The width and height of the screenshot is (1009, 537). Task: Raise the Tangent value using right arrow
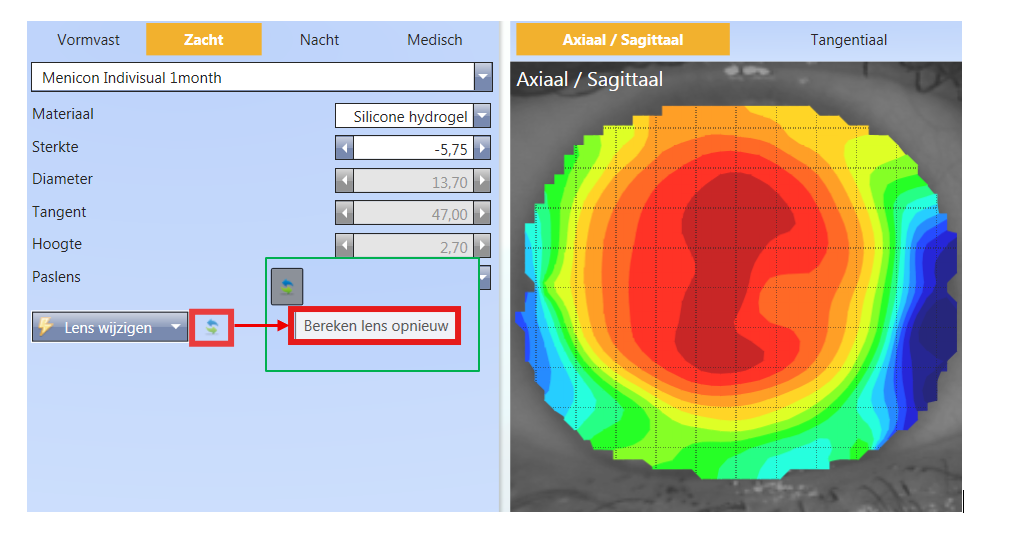tap(482, 213)
